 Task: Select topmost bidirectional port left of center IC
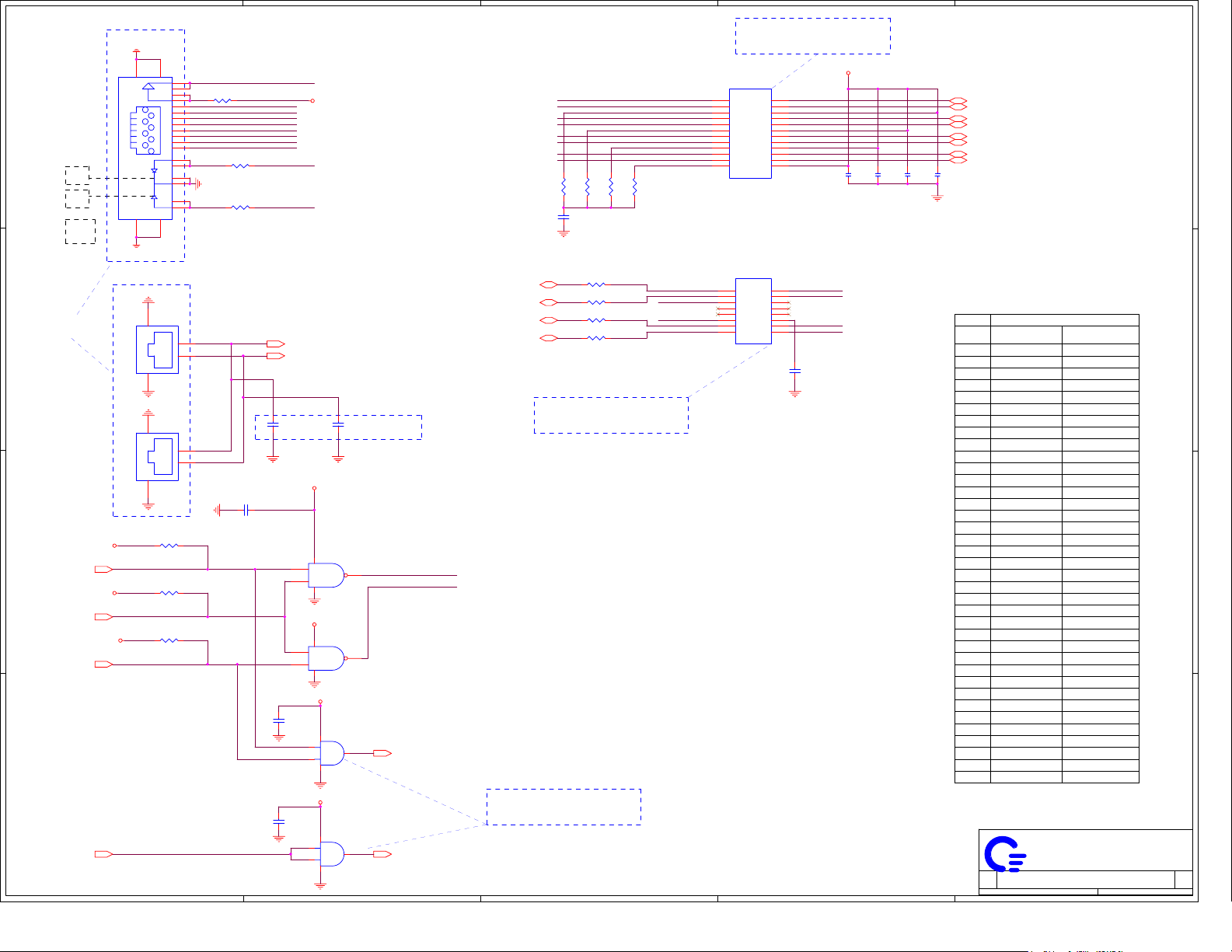point(549,285)
